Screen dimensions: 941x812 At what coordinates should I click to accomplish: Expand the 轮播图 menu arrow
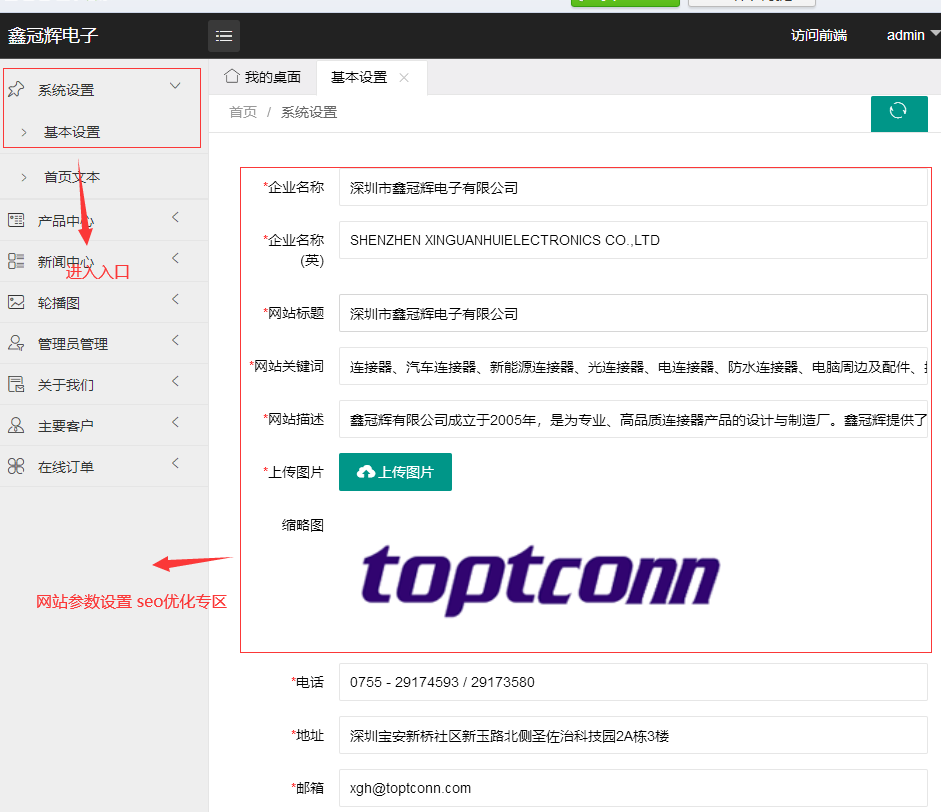click(175, 300)
